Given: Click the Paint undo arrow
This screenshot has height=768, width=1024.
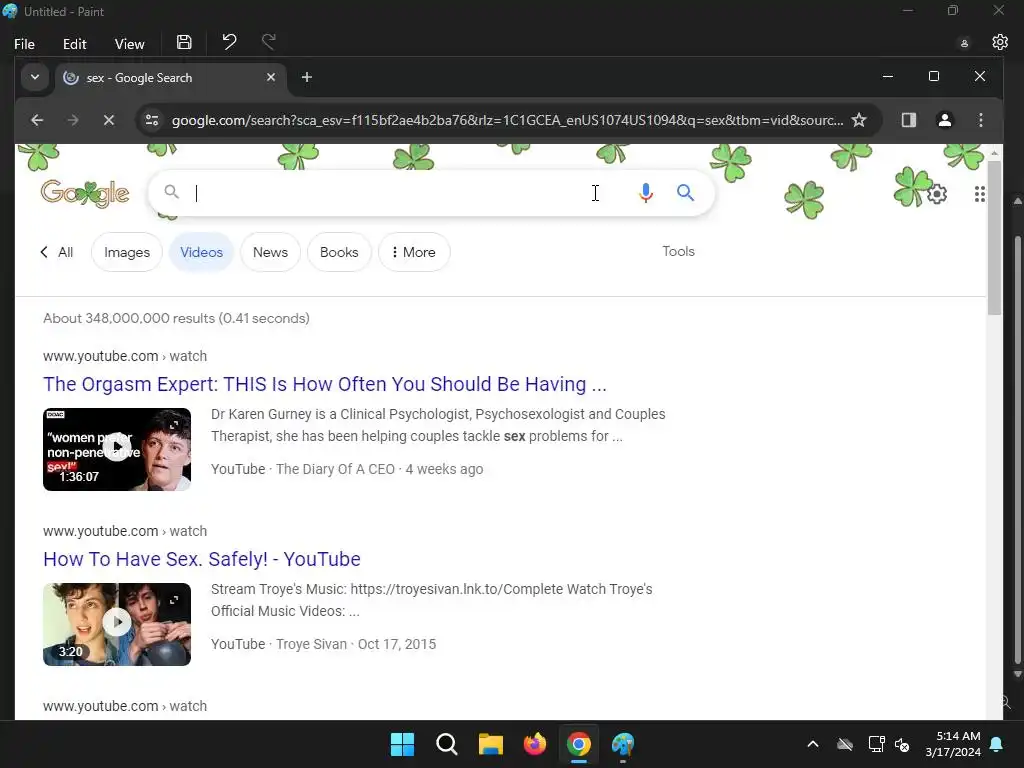Looking at the screenshot, I should pos(229,42).
